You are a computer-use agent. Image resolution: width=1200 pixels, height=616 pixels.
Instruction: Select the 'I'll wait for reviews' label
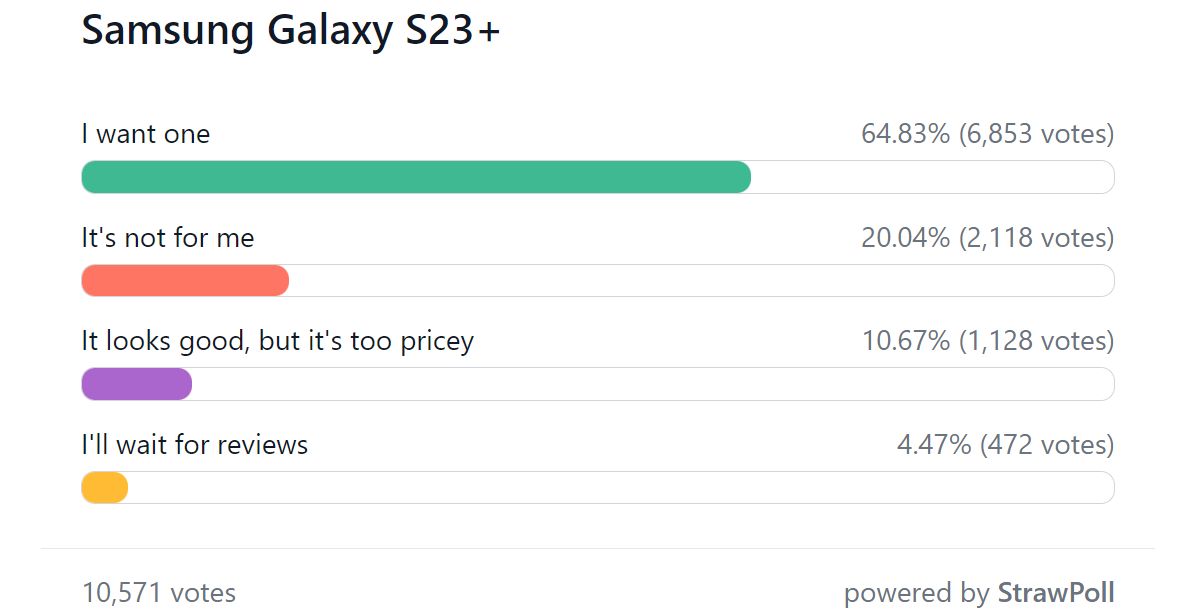(x=194, y=444)
